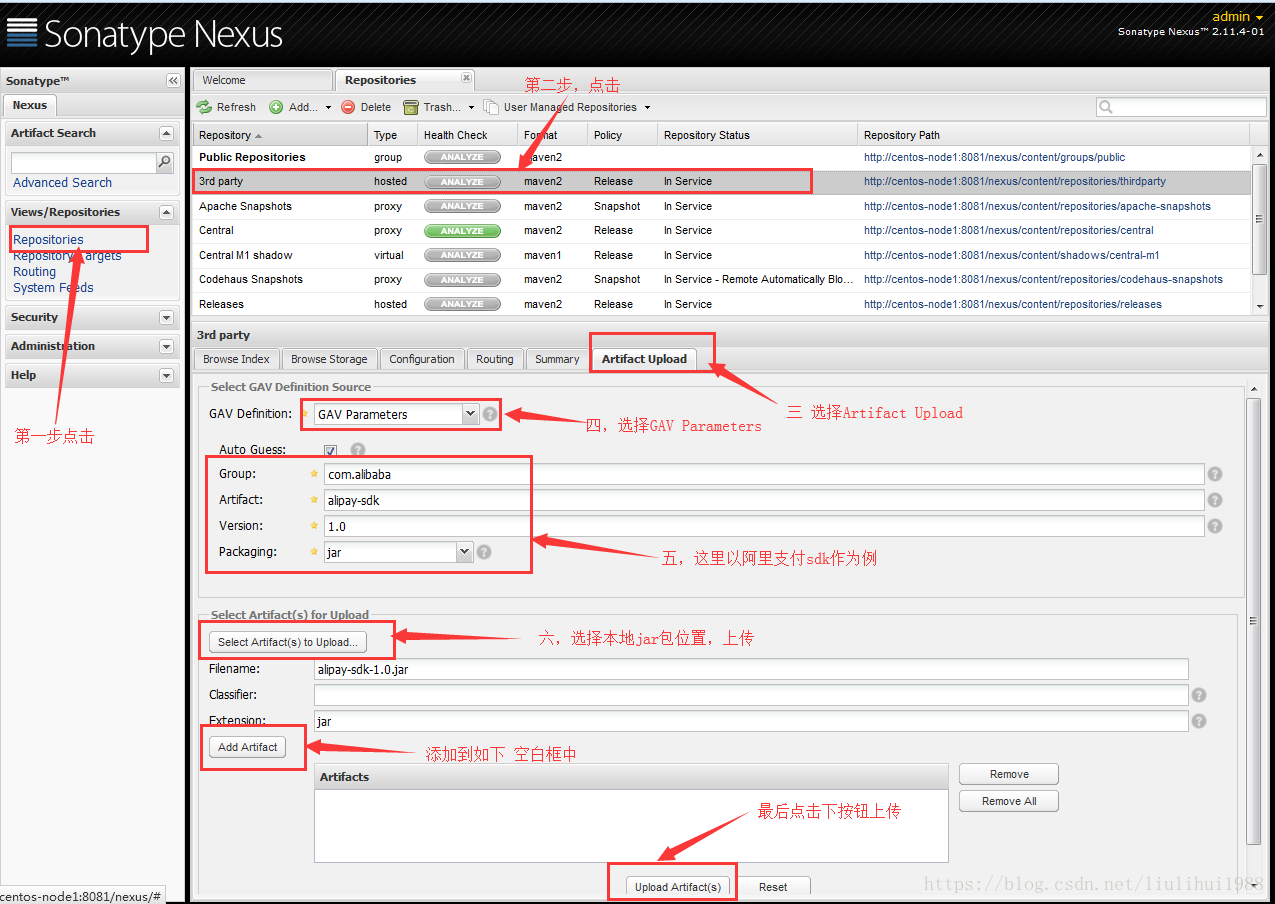
Task: Click ANALYZE badge for Apache Snapshots
Action: tap(462, 206)
